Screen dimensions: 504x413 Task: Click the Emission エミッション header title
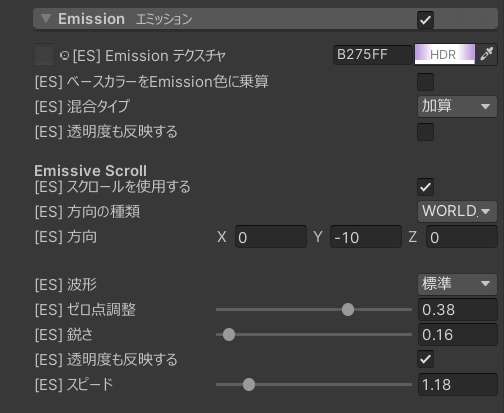click(x=125, y=19)
